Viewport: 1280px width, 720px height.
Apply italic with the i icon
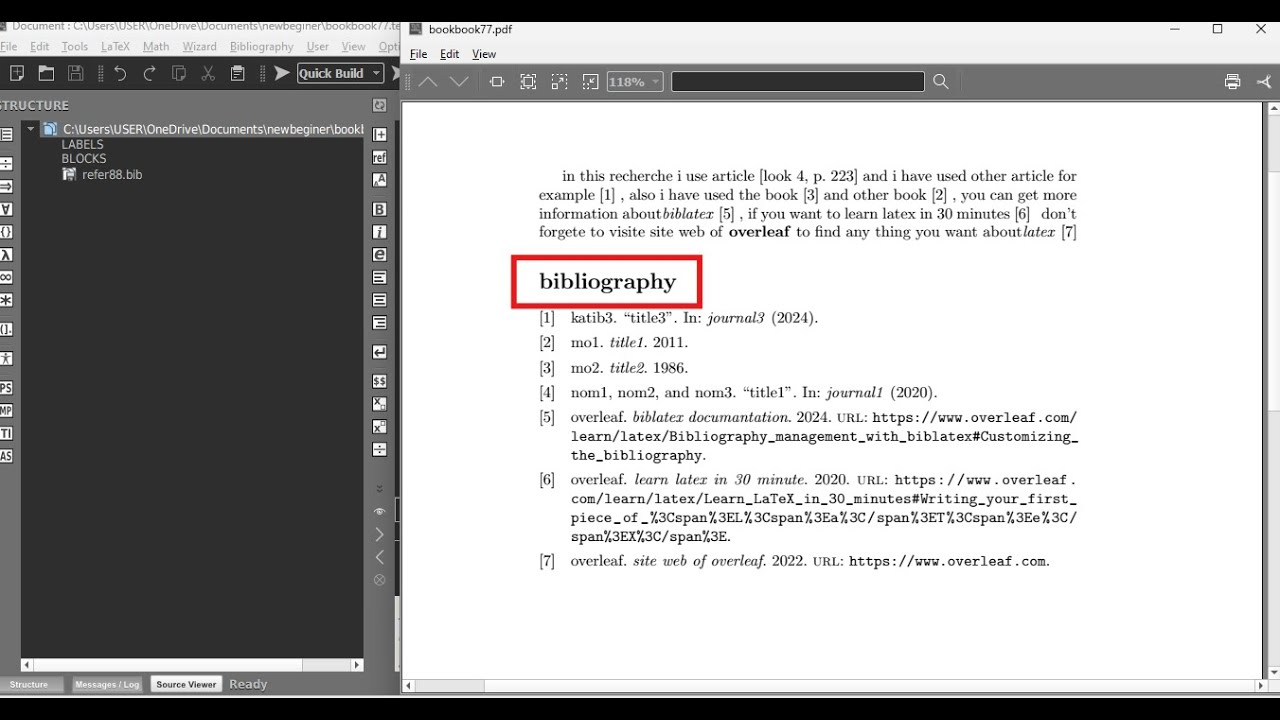click(380, 232)
